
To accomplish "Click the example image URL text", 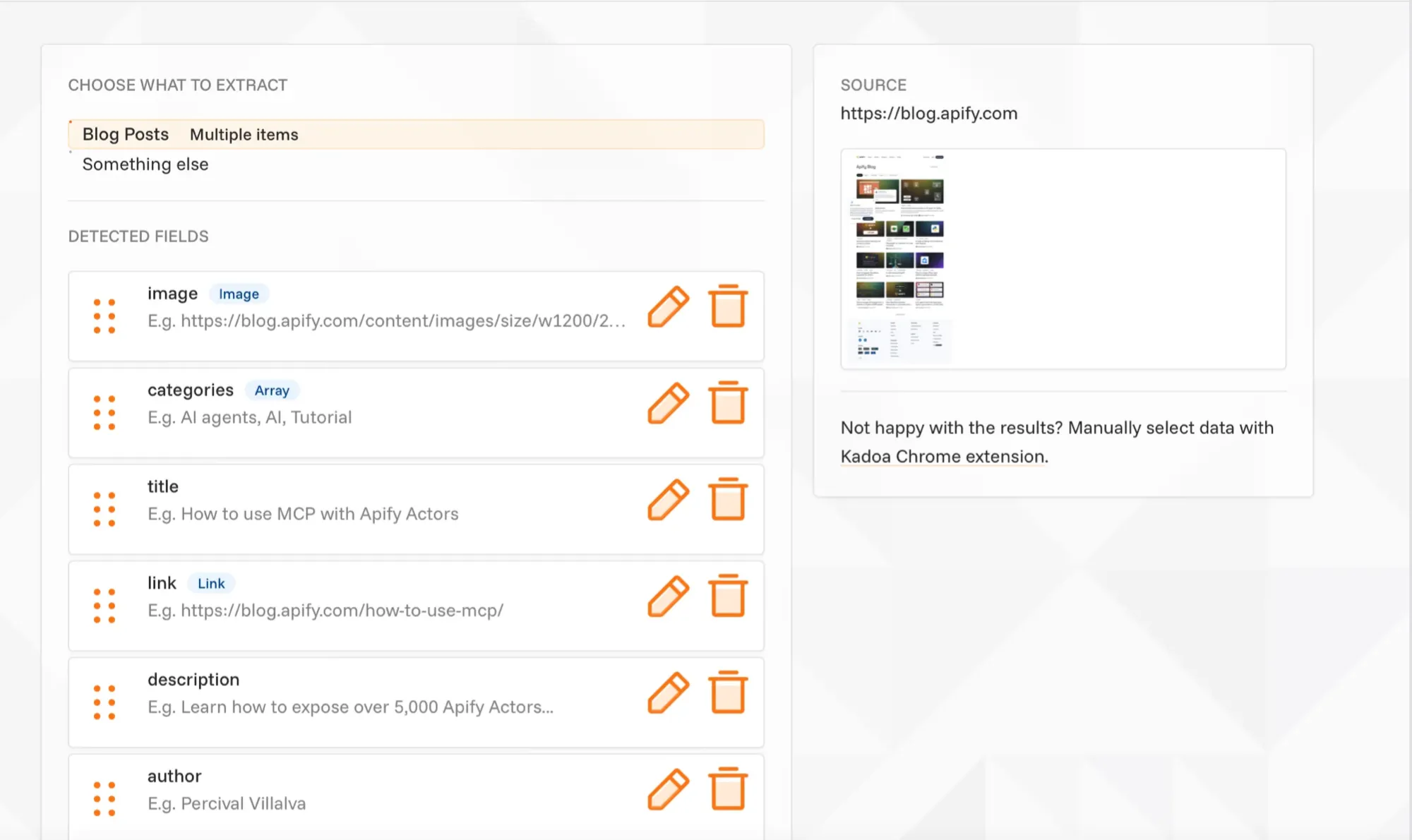I will 403,321.
